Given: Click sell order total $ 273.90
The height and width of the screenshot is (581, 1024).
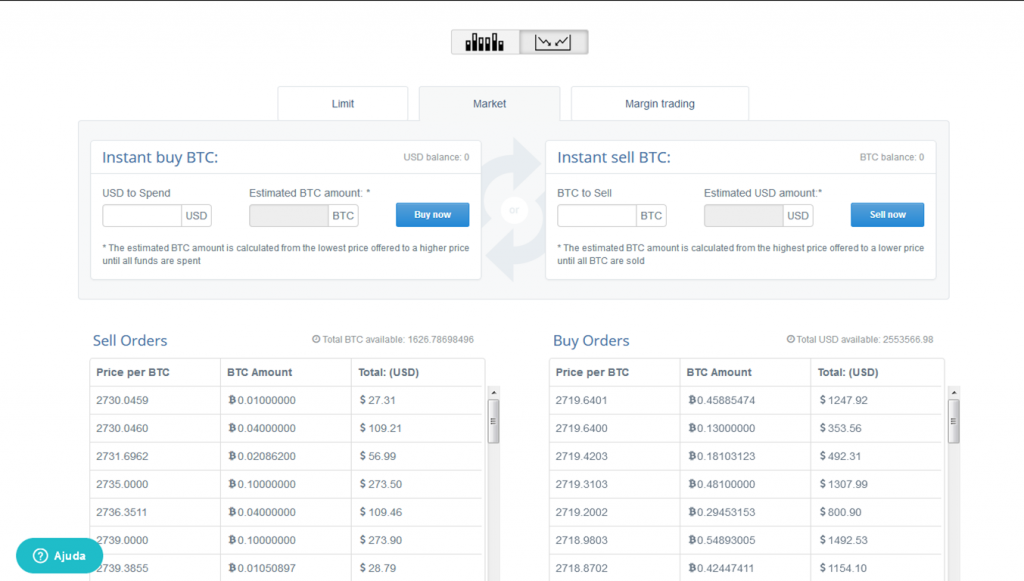Looking at the screenshot, I should (x=381, y=541).
